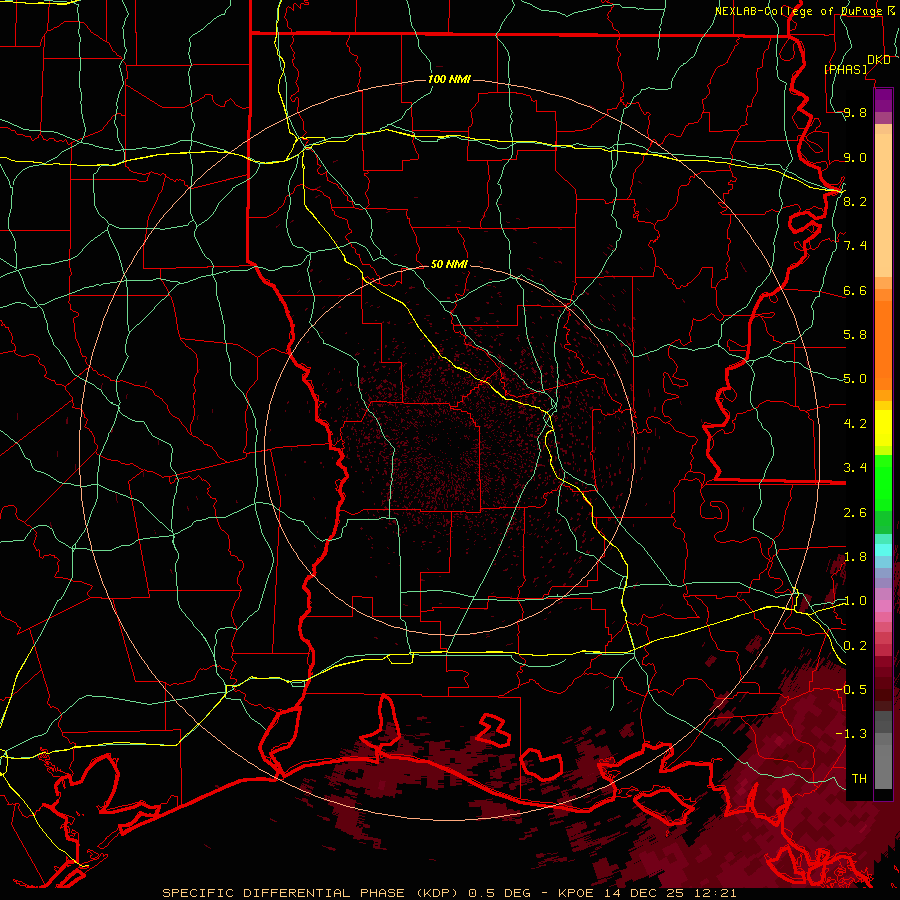Click the 2.6 value on color scale
This screenshot has width=900, height=900.
pyautogui.click(x=855, y=513)
